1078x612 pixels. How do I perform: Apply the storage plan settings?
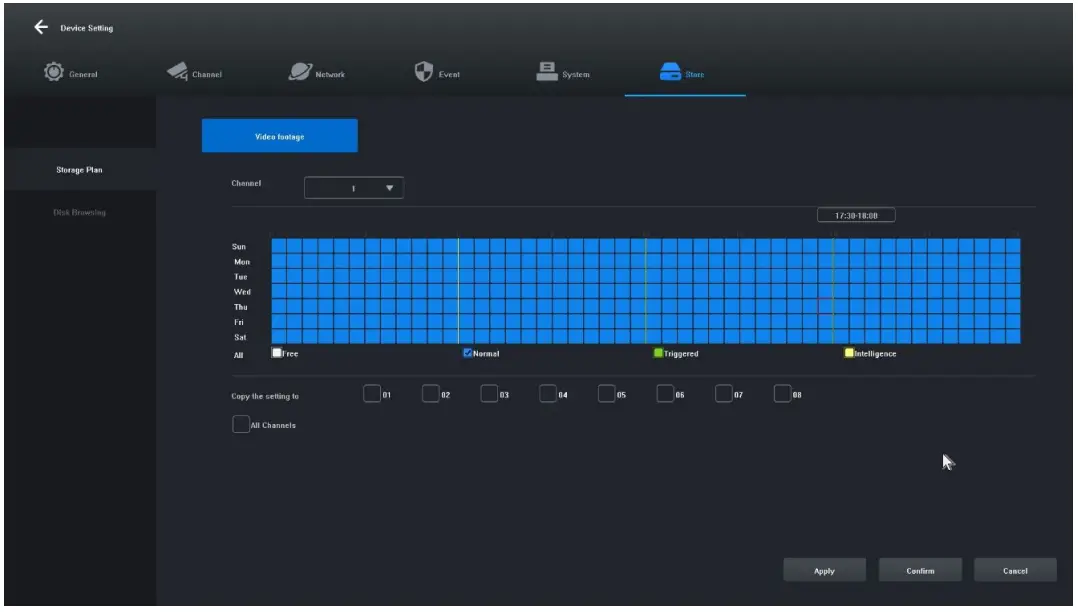click(x=823, y=570)
